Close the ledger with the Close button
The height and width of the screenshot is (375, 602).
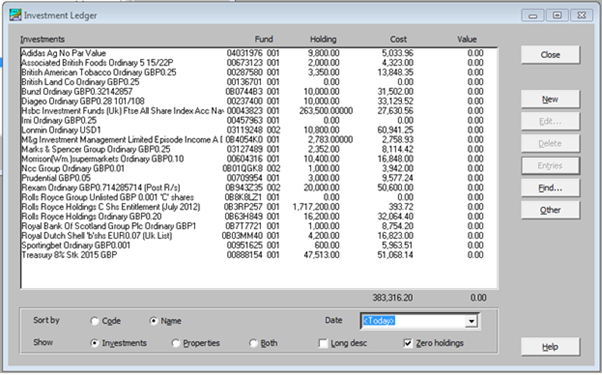click(x=550, y=55)
